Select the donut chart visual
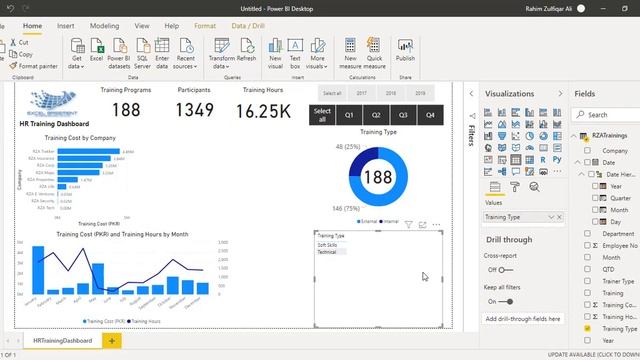640x360 pixels. [543, 136]
